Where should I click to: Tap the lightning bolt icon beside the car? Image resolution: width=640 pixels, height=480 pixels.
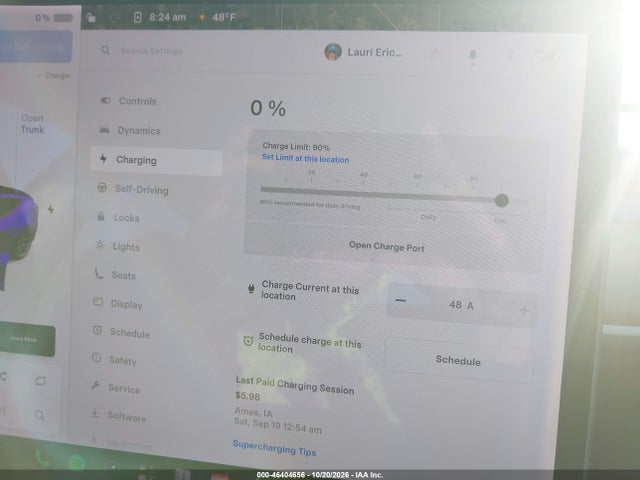click(x=51, y=209)
